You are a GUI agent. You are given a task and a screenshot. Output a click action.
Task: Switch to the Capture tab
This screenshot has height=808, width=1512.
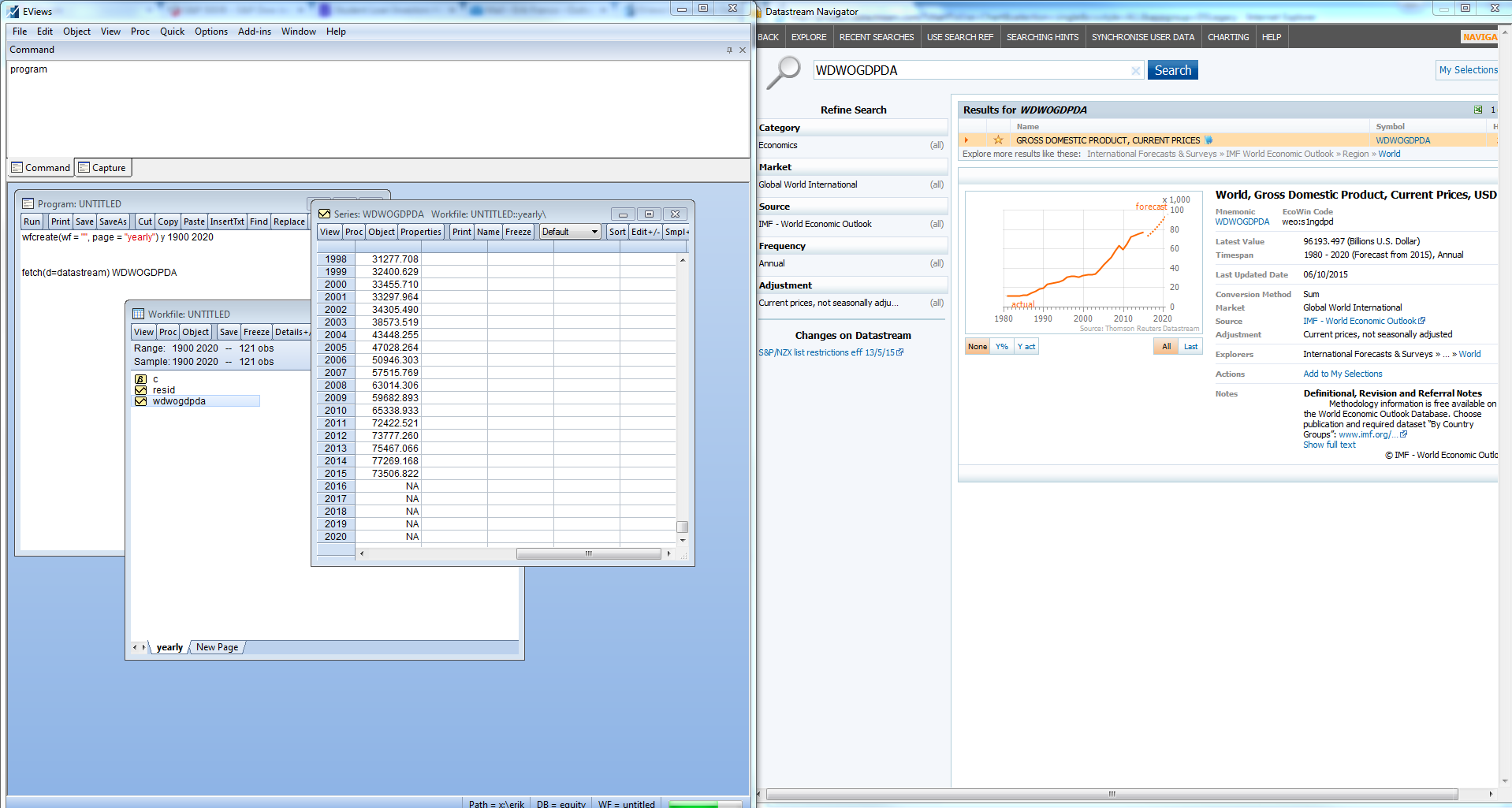pos(102,167)
